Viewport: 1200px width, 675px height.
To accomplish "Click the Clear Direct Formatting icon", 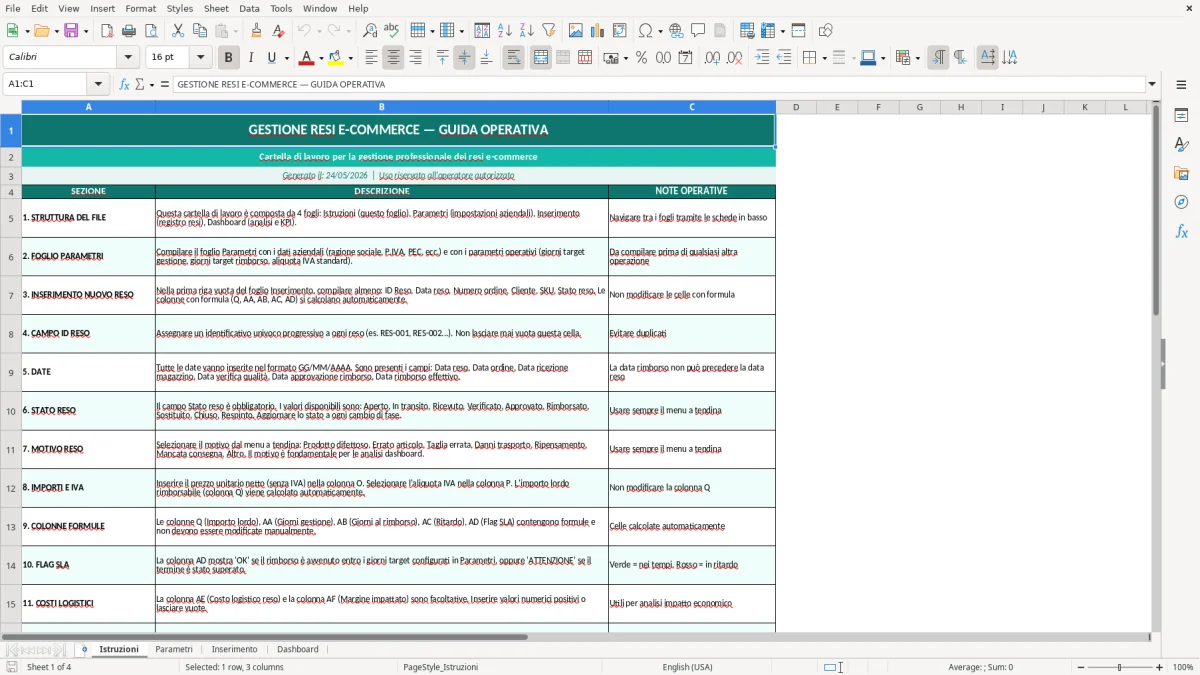I will [x=279, y=31].
